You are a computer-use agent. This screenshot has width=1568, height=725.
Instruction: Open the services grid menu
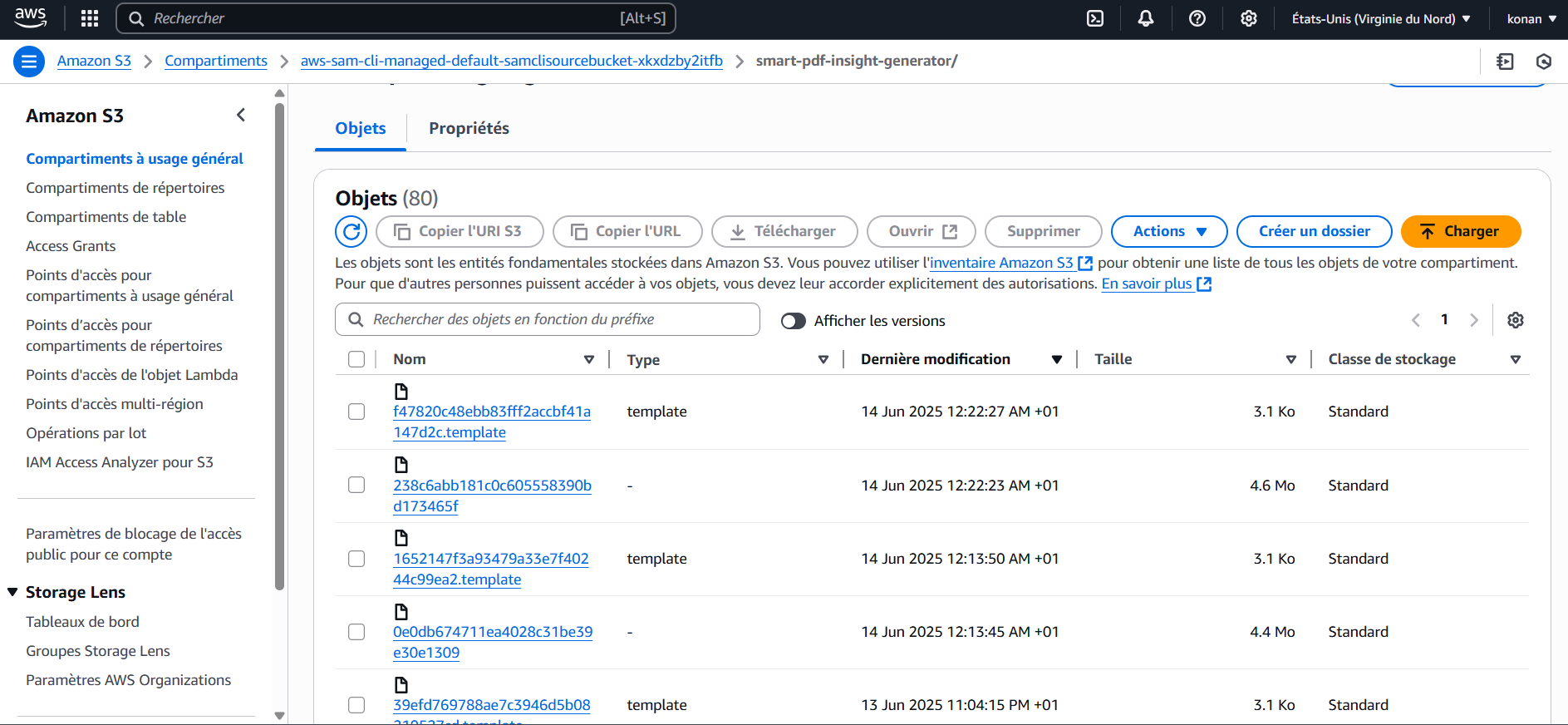[90, 18]
